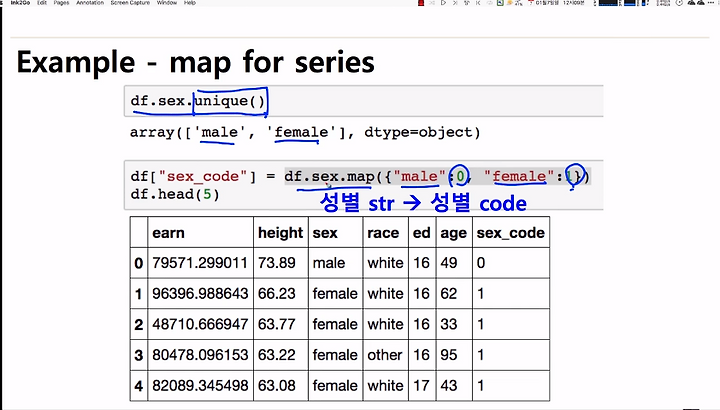The width and height of the screenshot is (720, 410).
Task: Click the sex column header
Action: (325, 233)
